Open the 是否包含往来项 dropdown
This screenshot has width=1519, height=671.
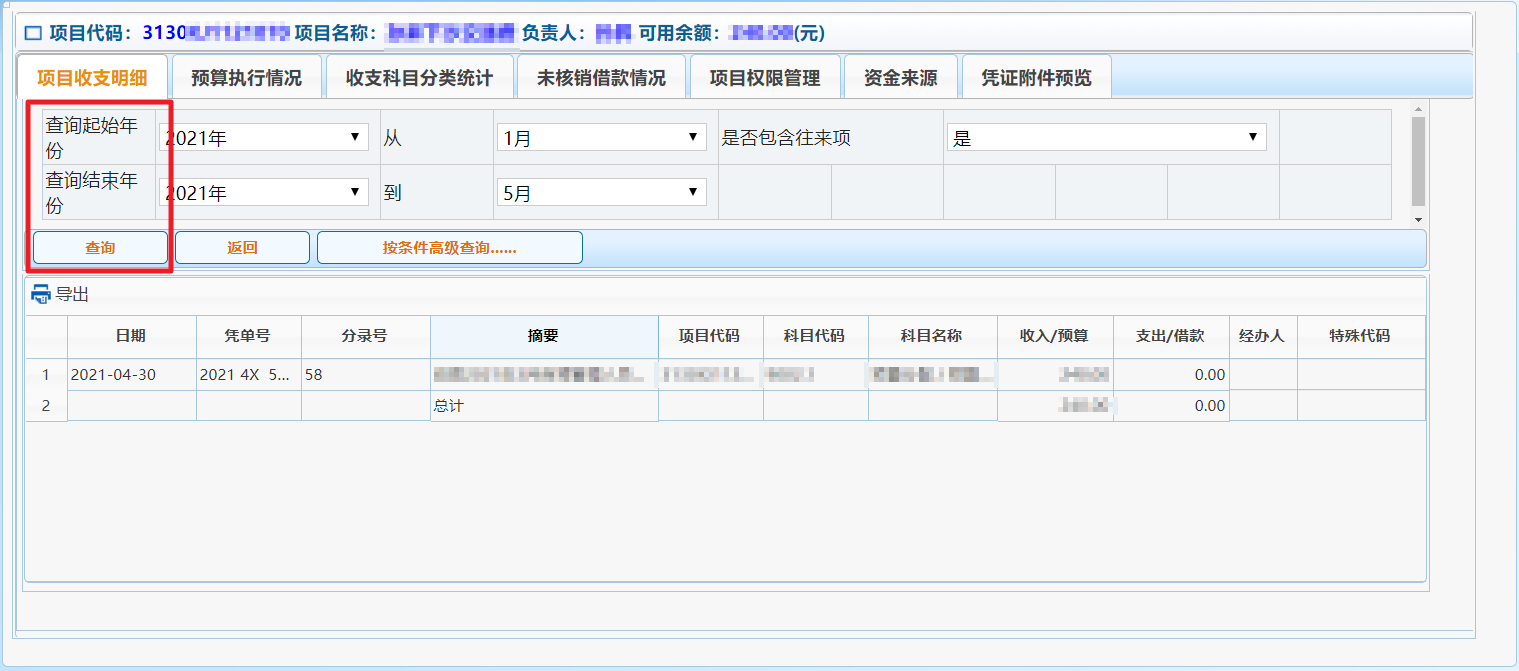(1106, 138)
